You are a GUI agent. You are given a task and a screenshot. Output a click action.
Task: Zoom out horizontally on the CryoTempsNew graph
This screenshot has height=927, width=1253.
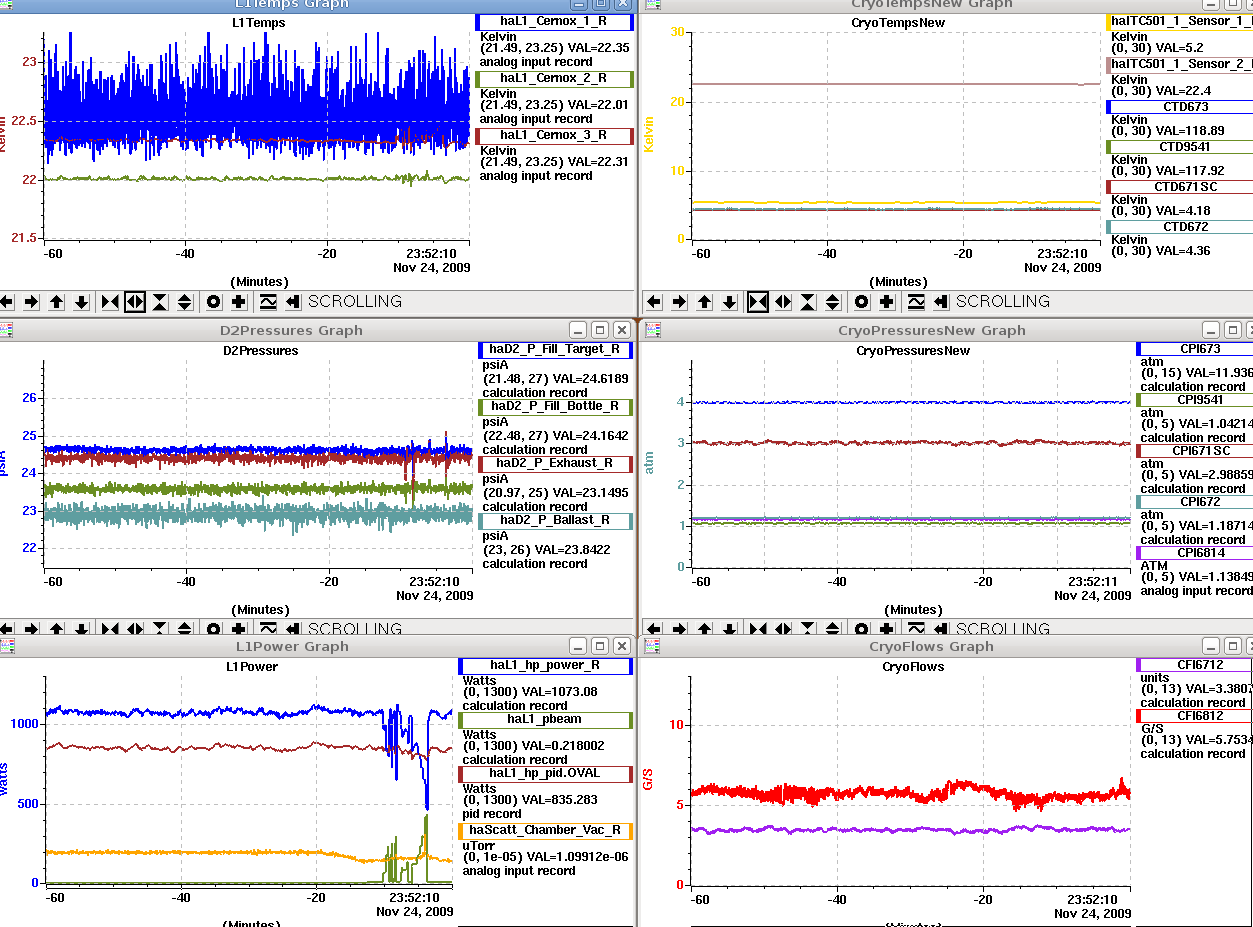[x=783, y=301]
